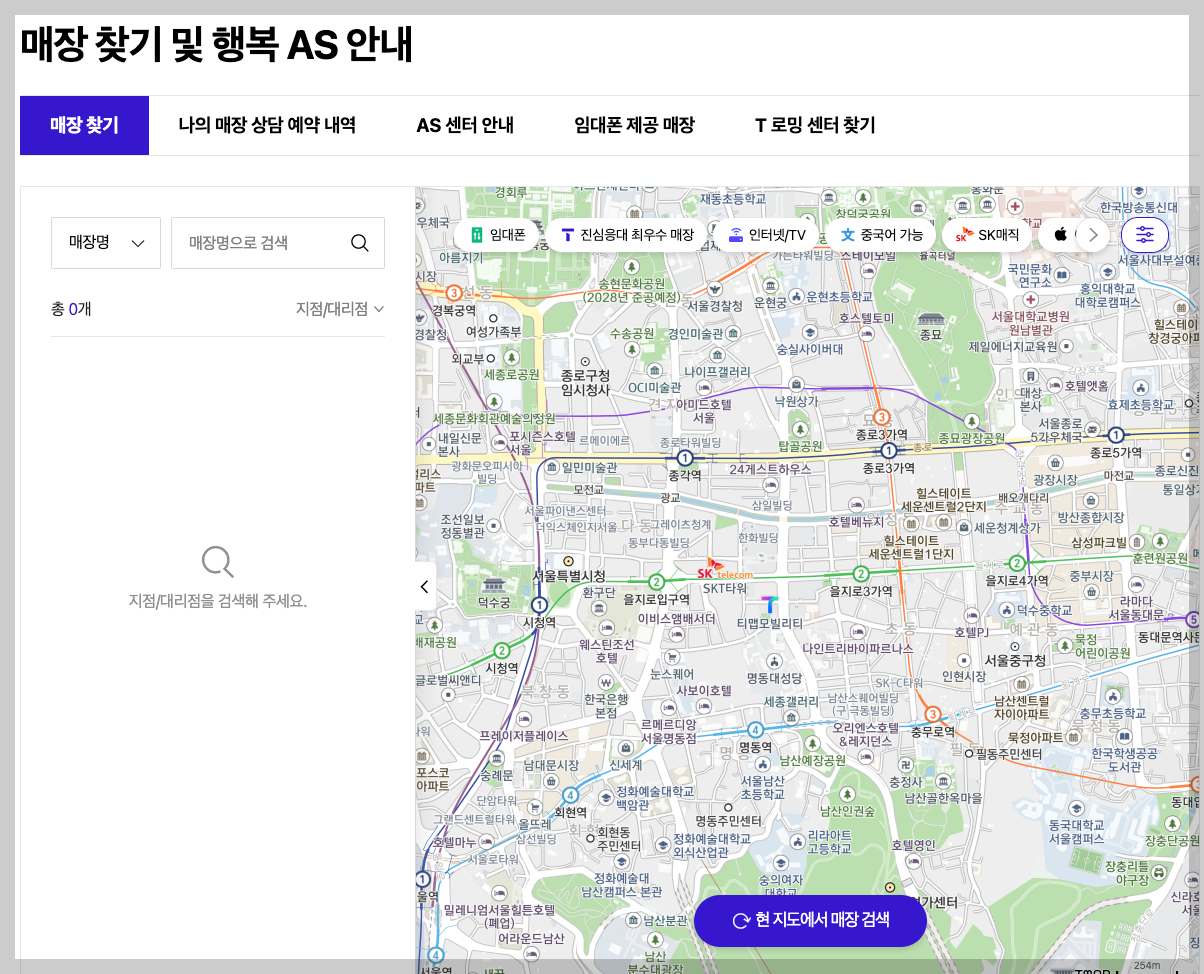1204x974 pixels.
Task: Go to T 로밍 센터 찾기 tab
Action: (x=815, y=125)
